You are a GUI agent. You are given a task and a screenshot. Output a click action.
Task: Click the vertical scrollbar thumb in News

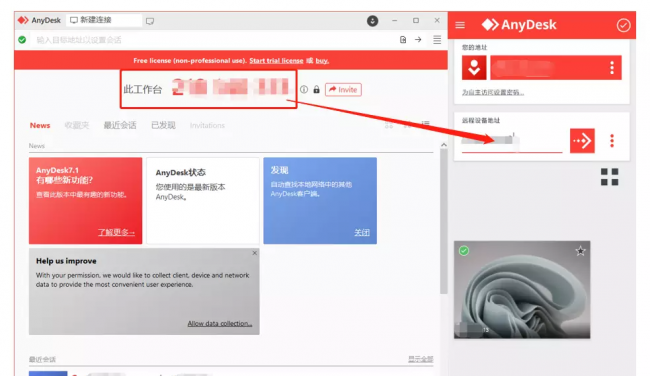click(x=444, y=221)
